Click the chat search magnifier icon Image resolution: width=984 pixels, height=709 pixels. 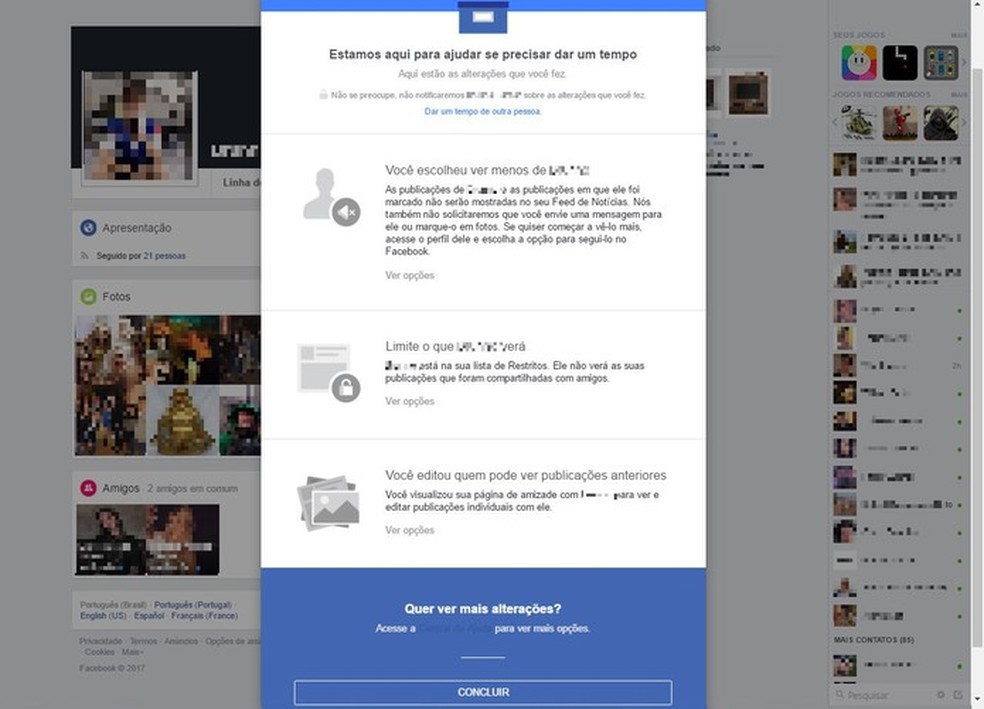coord(840,695)
